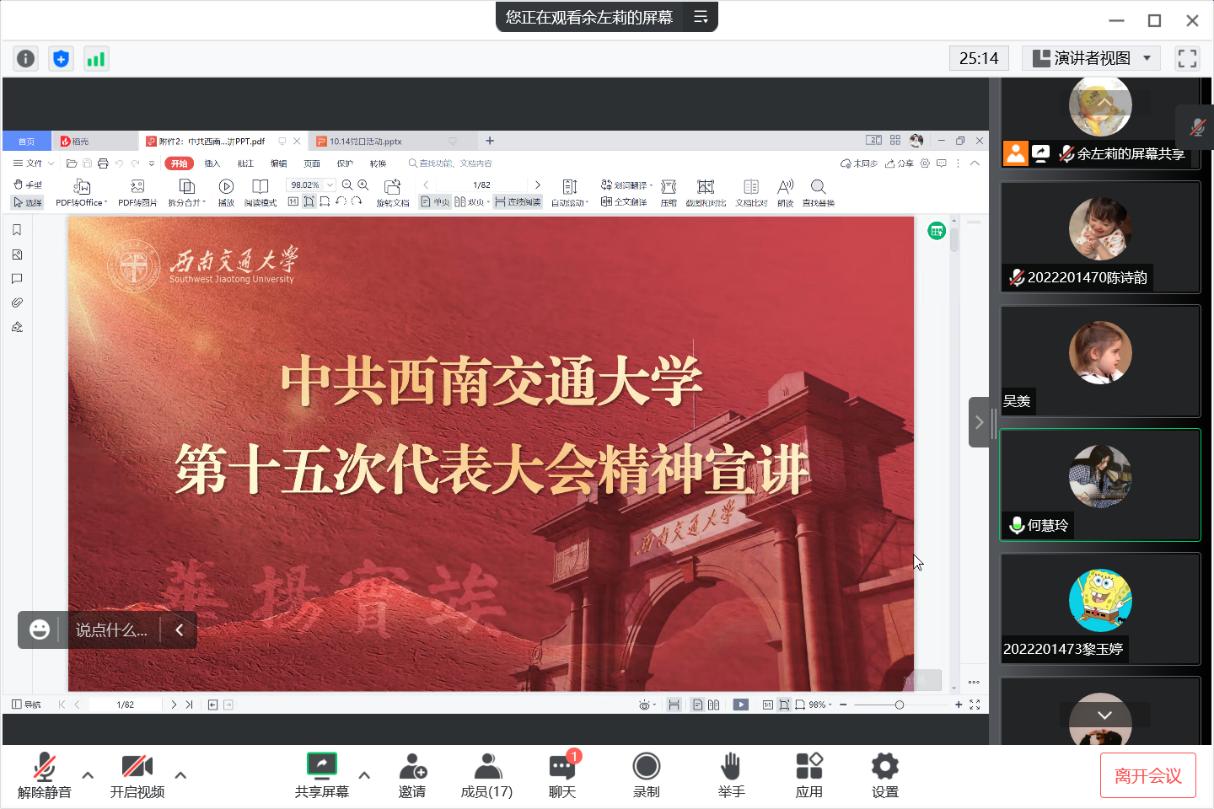
Task: Open the Chat panel with new message
Action: coord(562,775)
